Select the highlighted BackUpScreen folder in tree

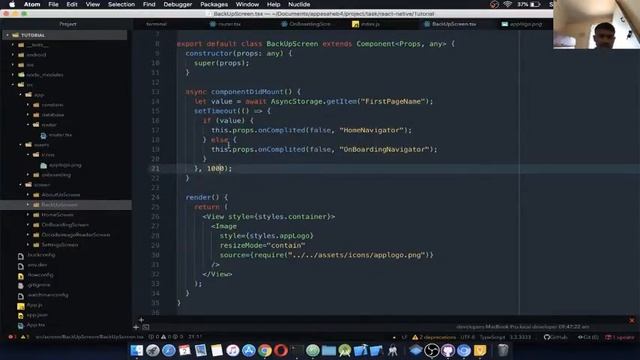pyautogui.click(x=60, y=205)
